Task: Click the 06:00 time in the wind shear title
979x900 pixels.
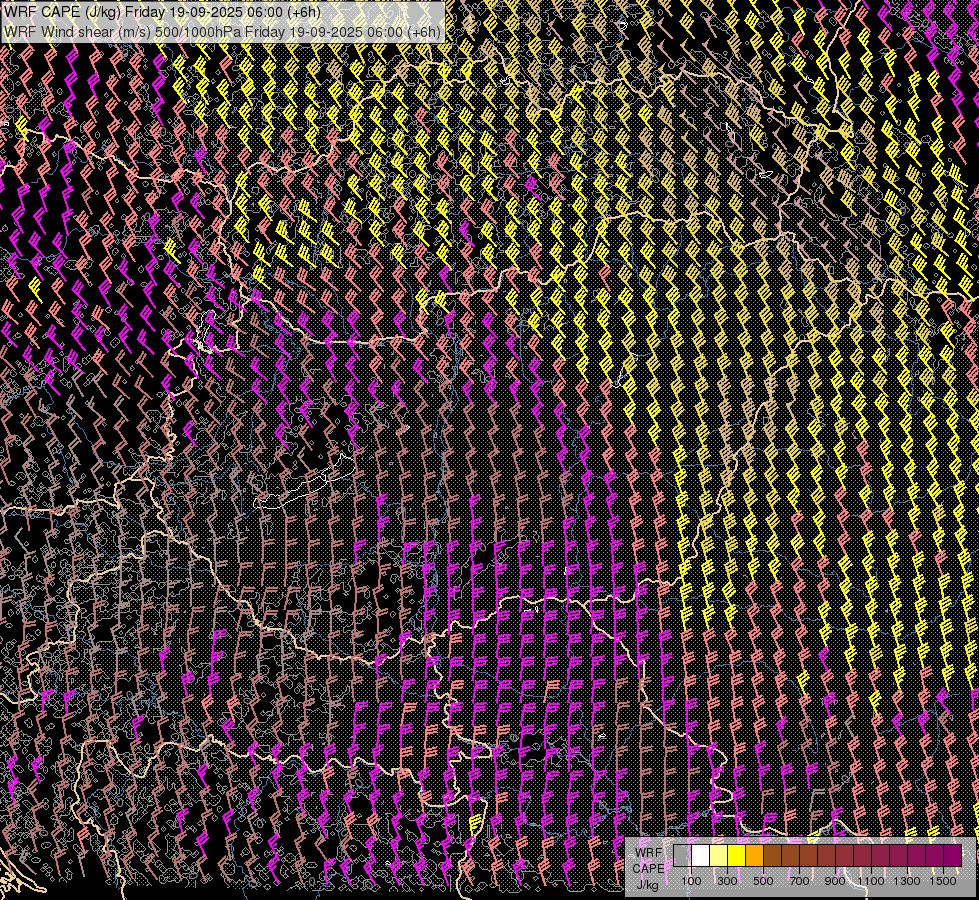Action: pos(384,31)
